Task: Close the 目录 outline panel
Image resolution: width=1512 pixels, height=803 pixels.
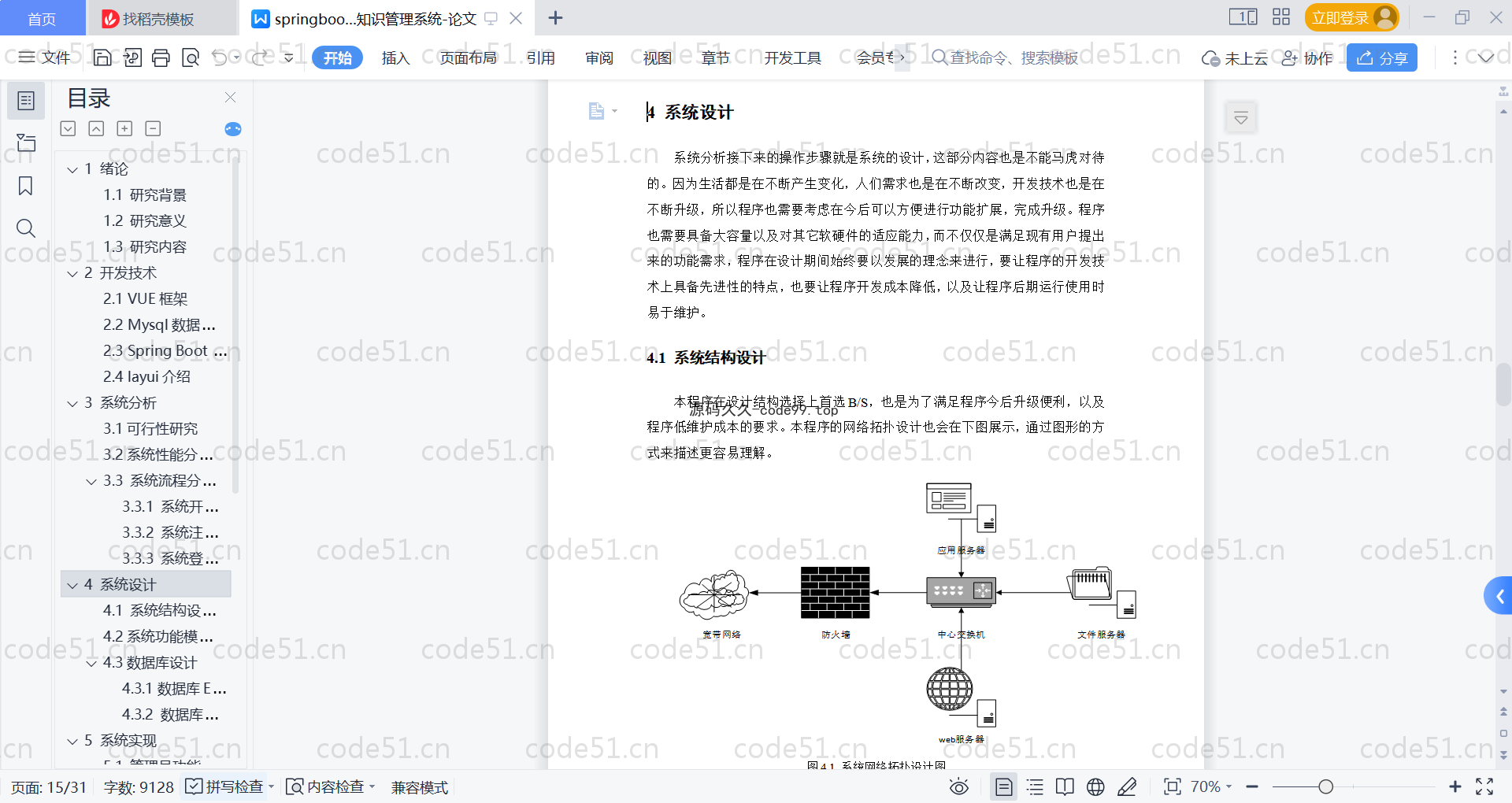Action: (230, 97)
